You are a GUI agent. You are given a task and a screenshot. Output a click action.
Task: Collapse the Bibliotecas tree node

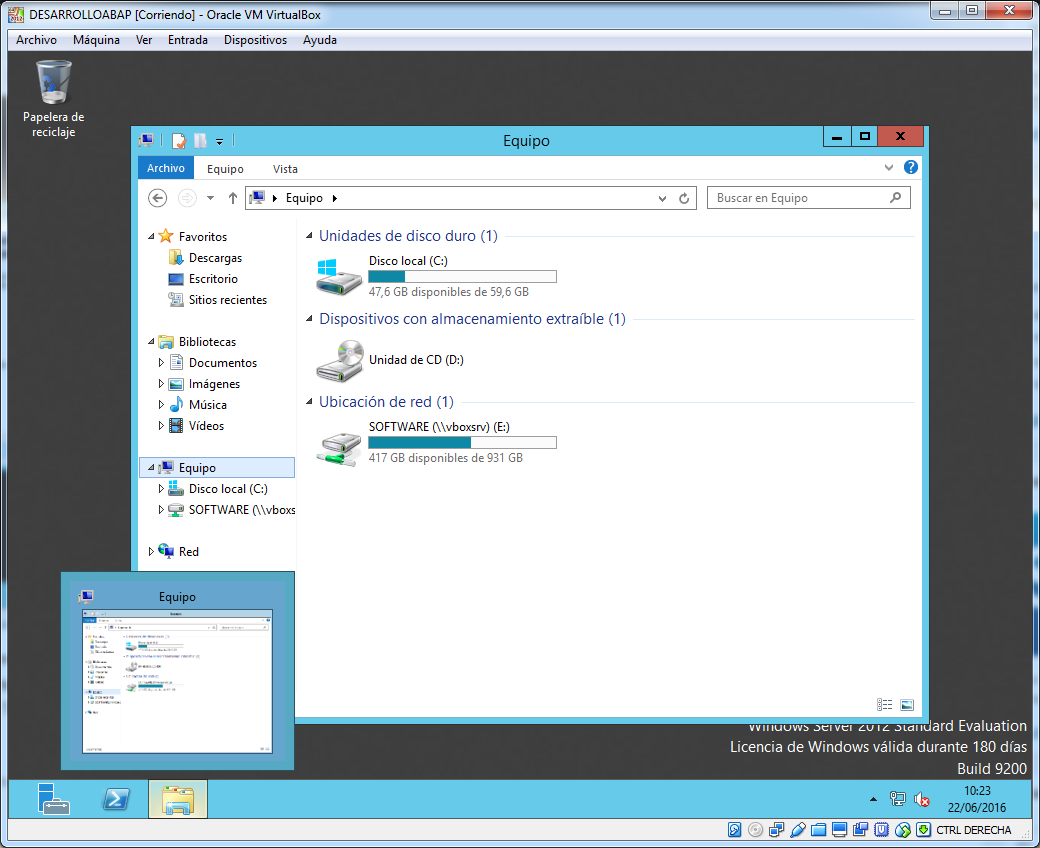tap(151, 341)
